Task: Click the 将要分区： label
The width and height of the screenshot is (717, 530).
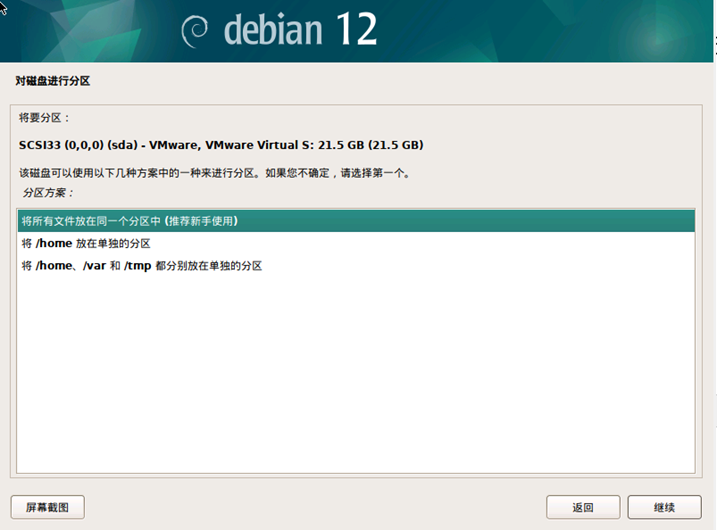Action: tap(45, 118)
